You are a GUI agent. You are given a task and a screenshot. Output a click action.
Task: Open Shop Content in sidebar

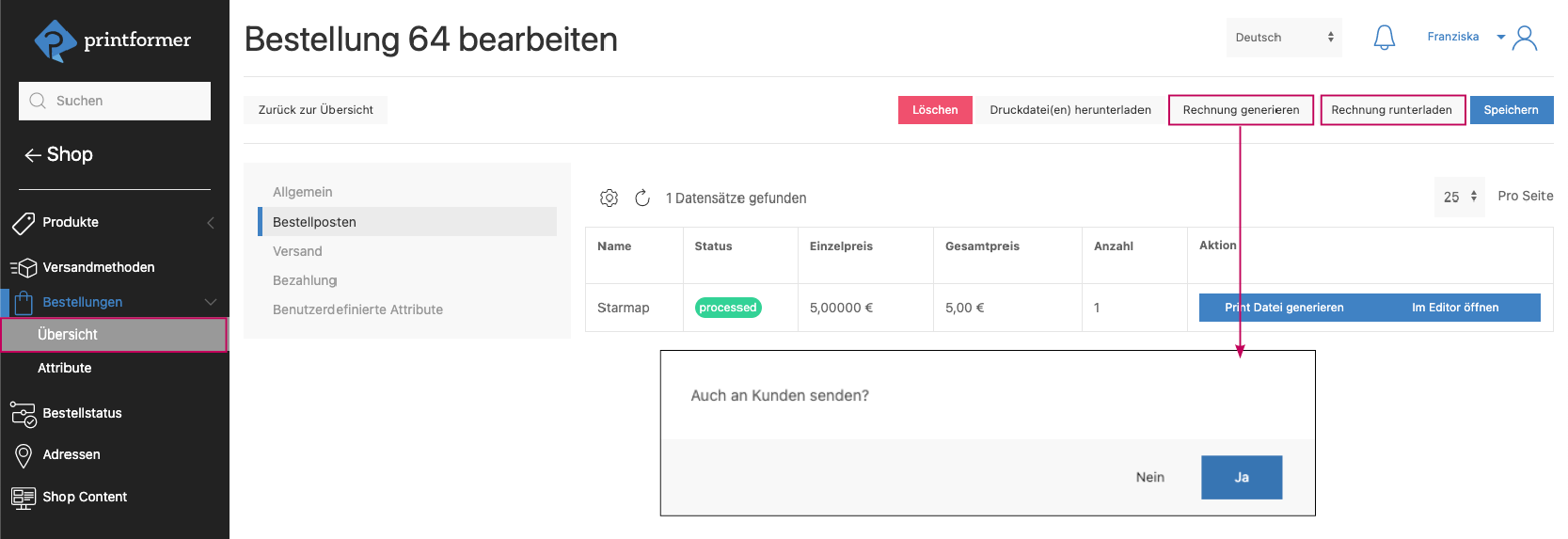(x=84, y=497)
